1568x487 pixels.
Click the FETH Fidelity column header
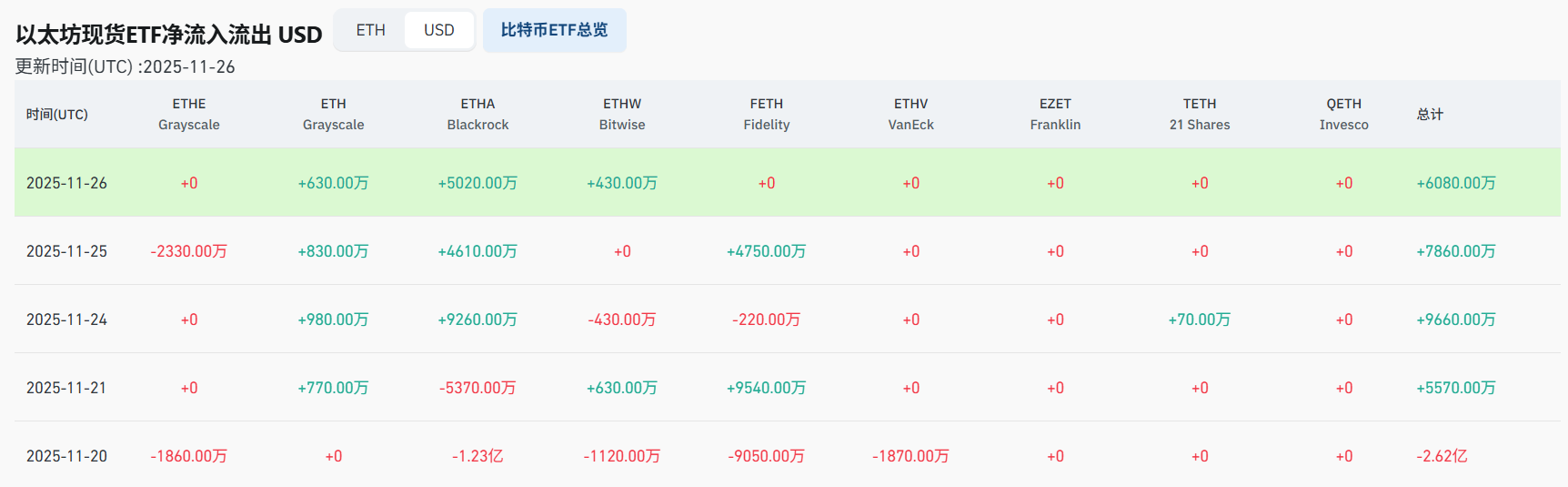click(x=767, y=115)
